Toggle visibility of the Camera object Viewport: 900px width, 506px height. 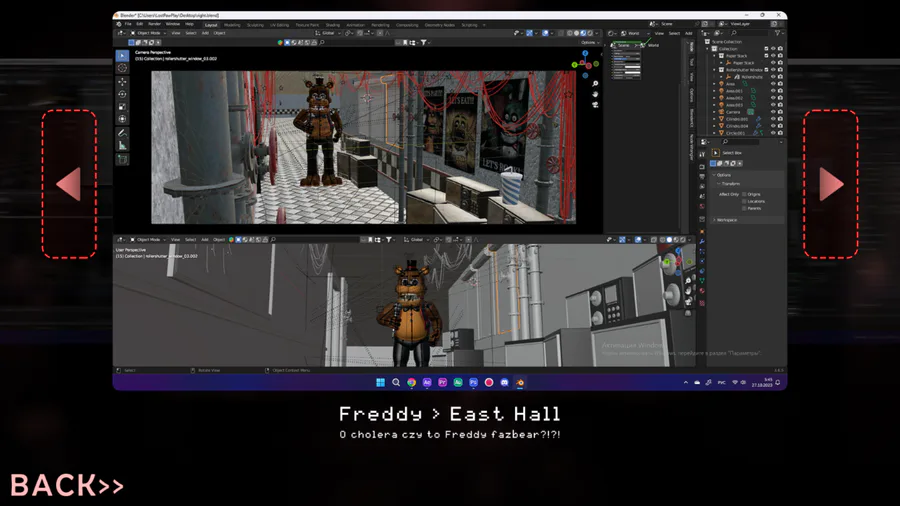pyautogui.click(x=773, y=112)
